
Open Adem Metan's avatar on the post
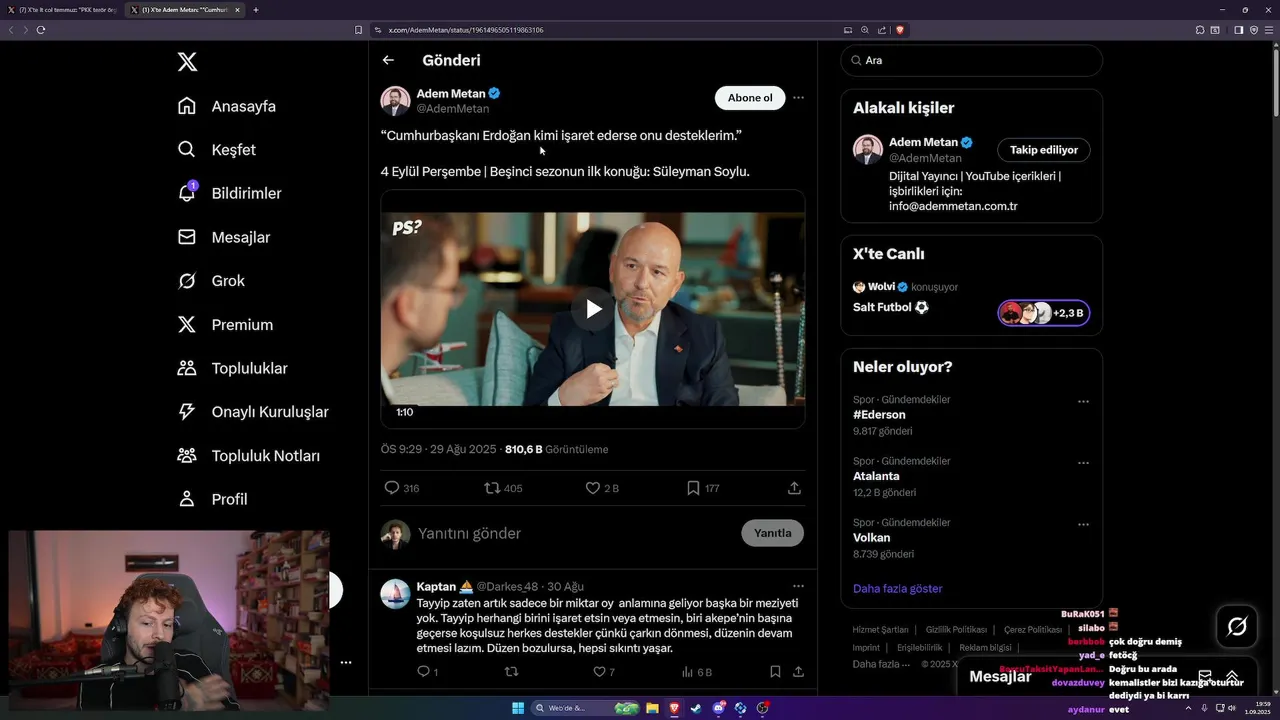pyautogui.click(x=395, y=101)
